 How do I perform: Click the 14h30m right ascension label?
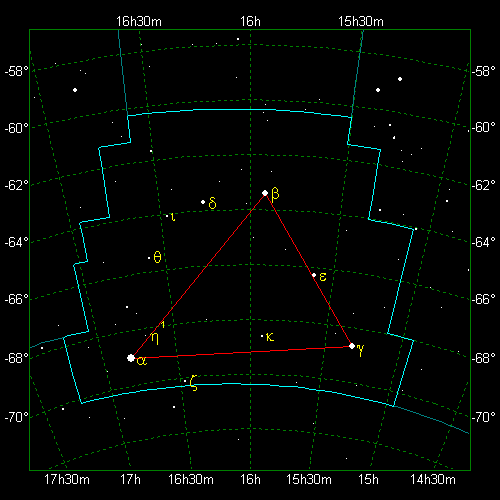click(433, 480)
